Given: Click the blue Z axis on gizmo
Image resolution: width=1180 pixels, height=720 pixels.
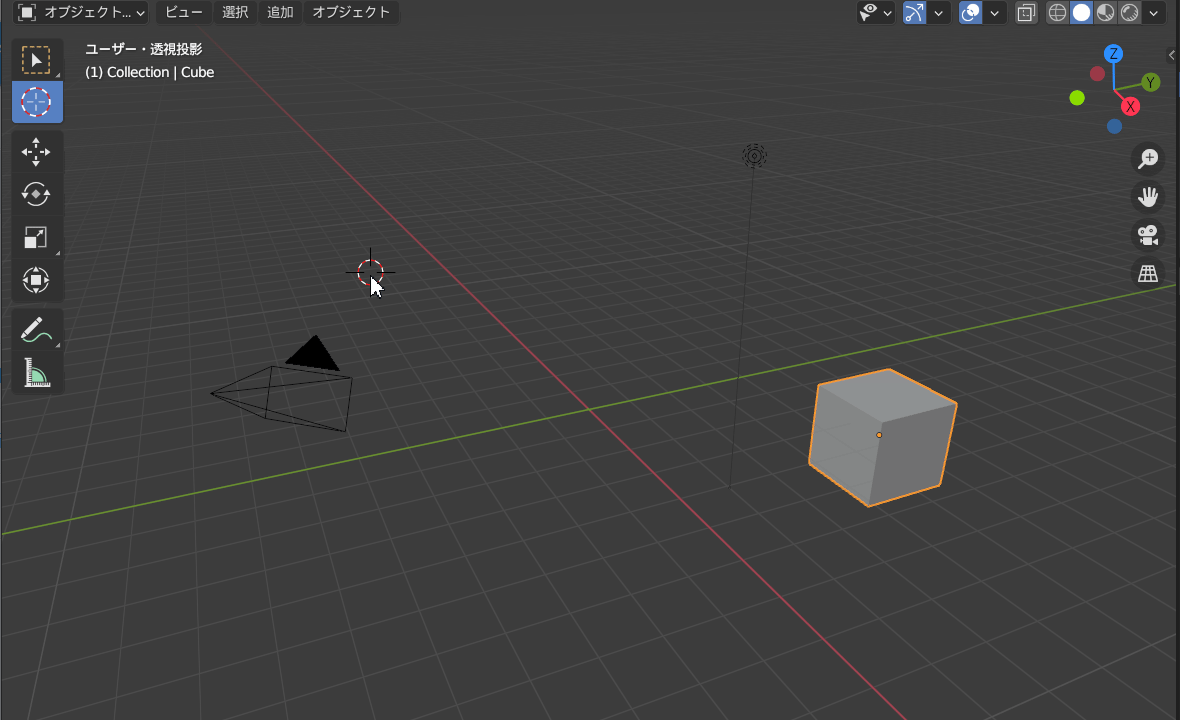Looking at the screenshot, I should pyautogui.click(x=1113, y=54).
